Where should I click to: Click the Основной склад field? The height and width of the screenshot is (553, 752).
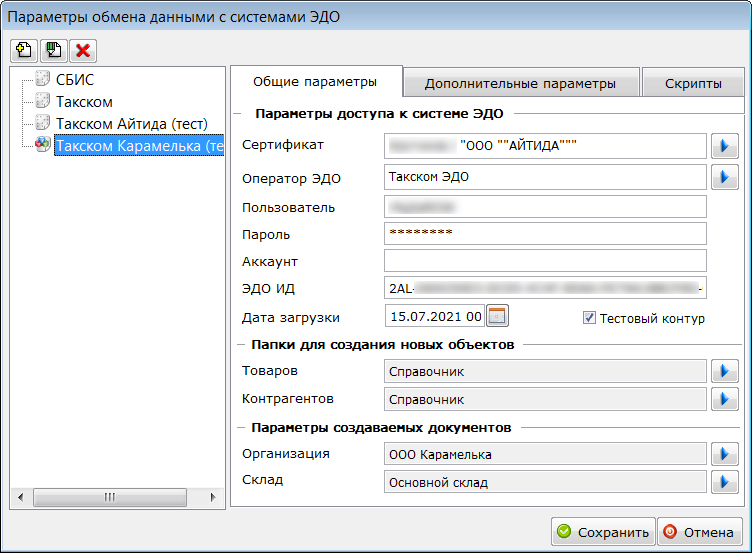[545, 482]
